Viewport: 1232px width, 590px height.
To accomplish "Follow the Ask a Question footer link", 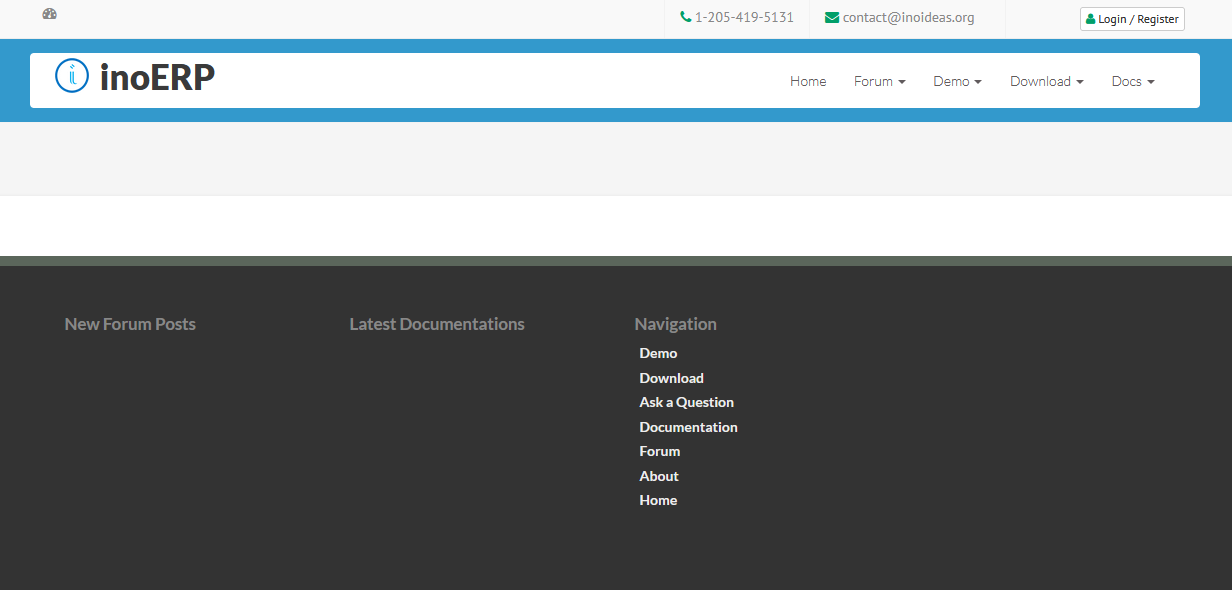I will (x=686, y=402).
